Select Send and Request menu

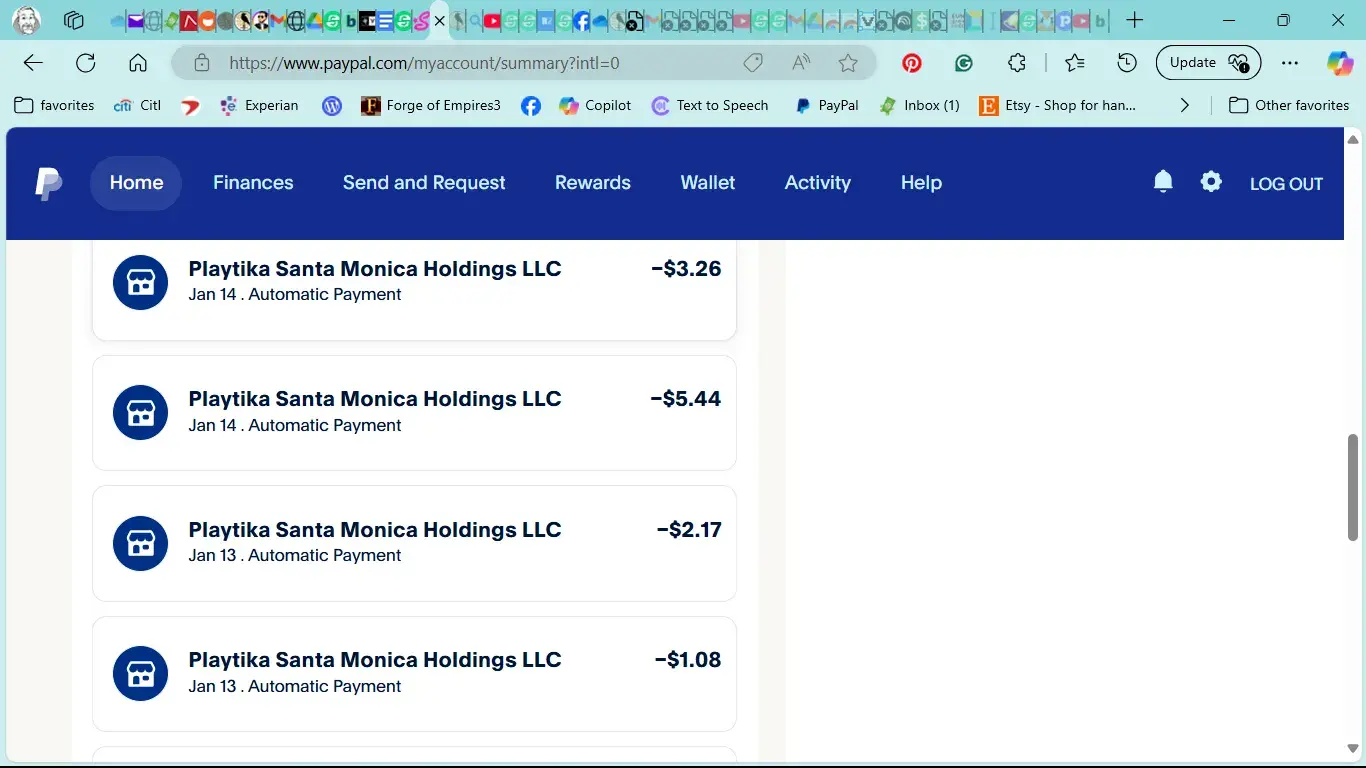point(424,183)
